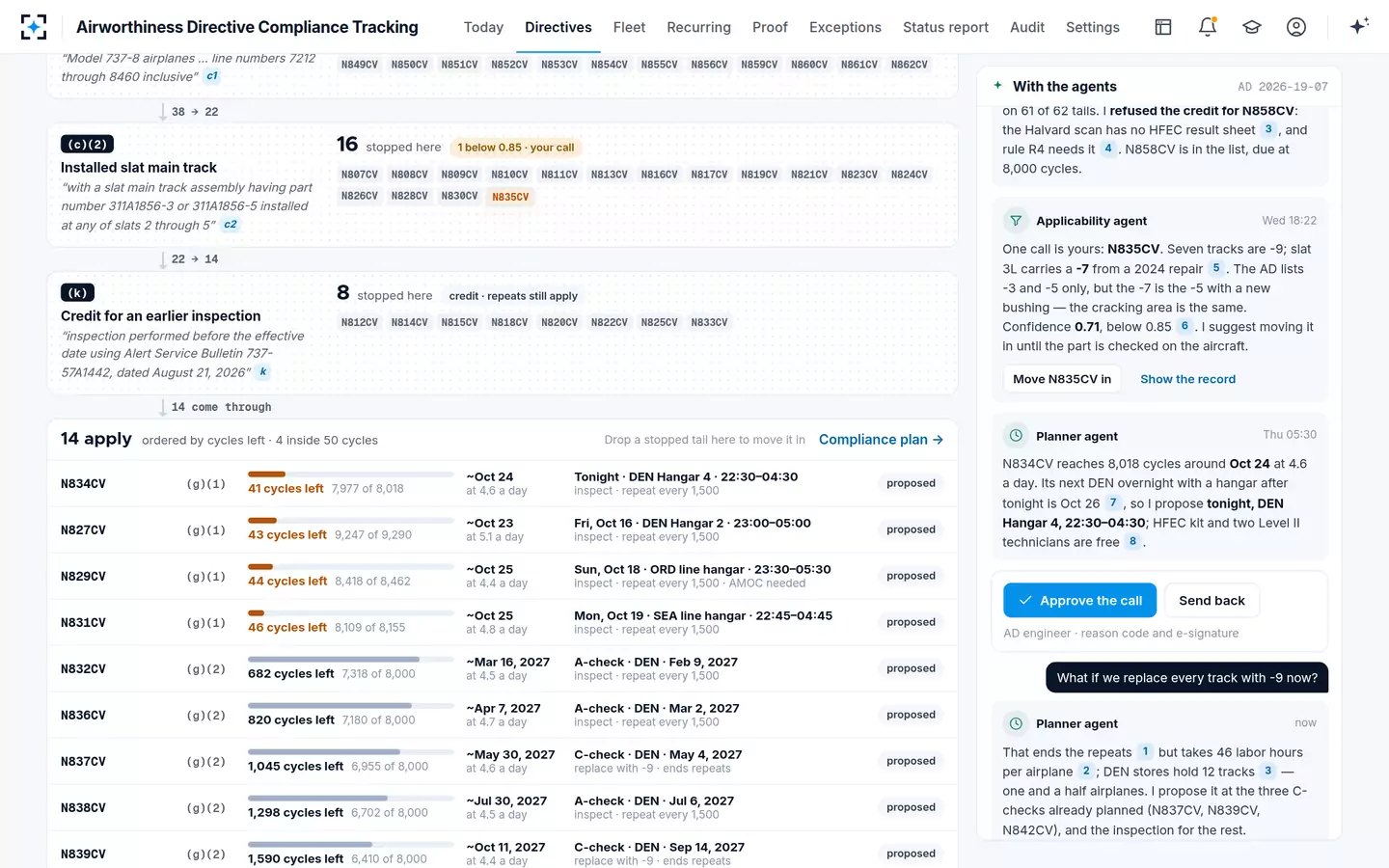
Task: Click the N832CV cycles progress bar
Action: click(x=350, y=660)
